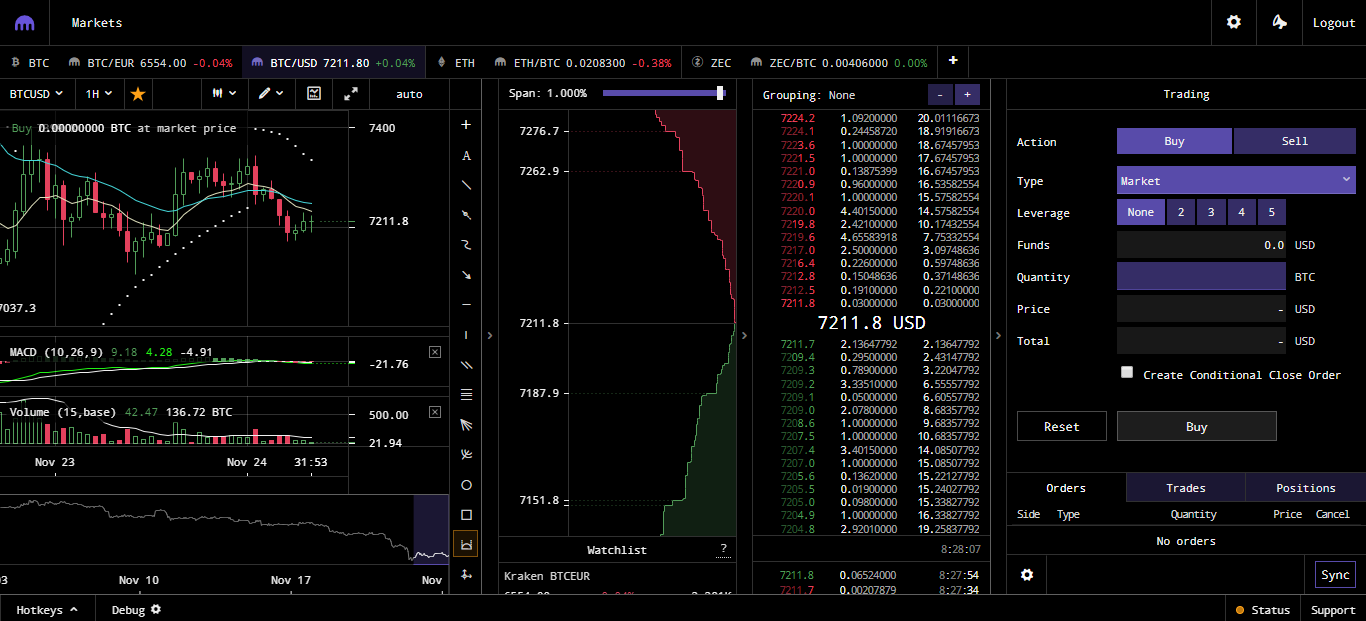
Task: Click the star favorites icon on the chart toolbar
Action: [137, 93]
